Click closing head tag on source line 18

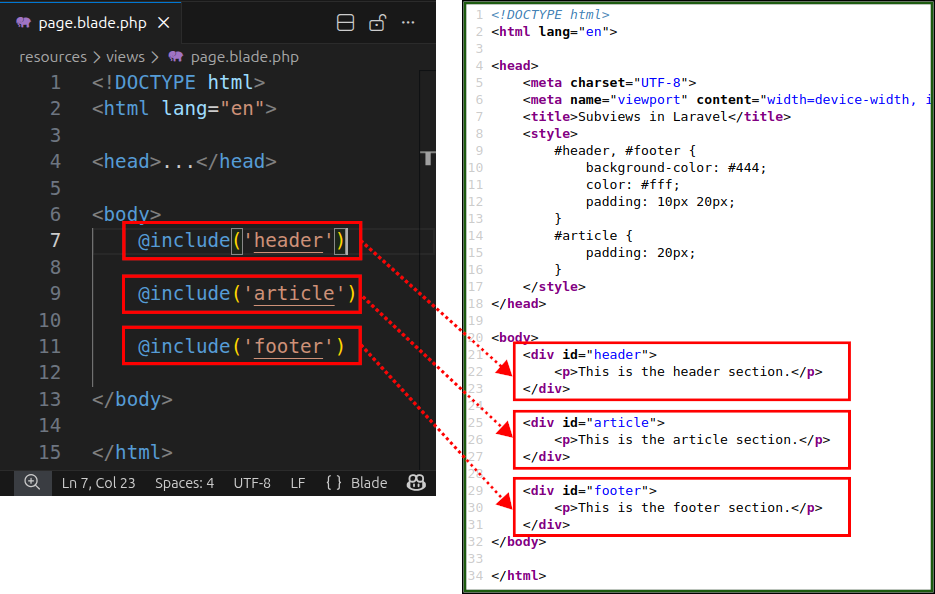pos(519,304)
